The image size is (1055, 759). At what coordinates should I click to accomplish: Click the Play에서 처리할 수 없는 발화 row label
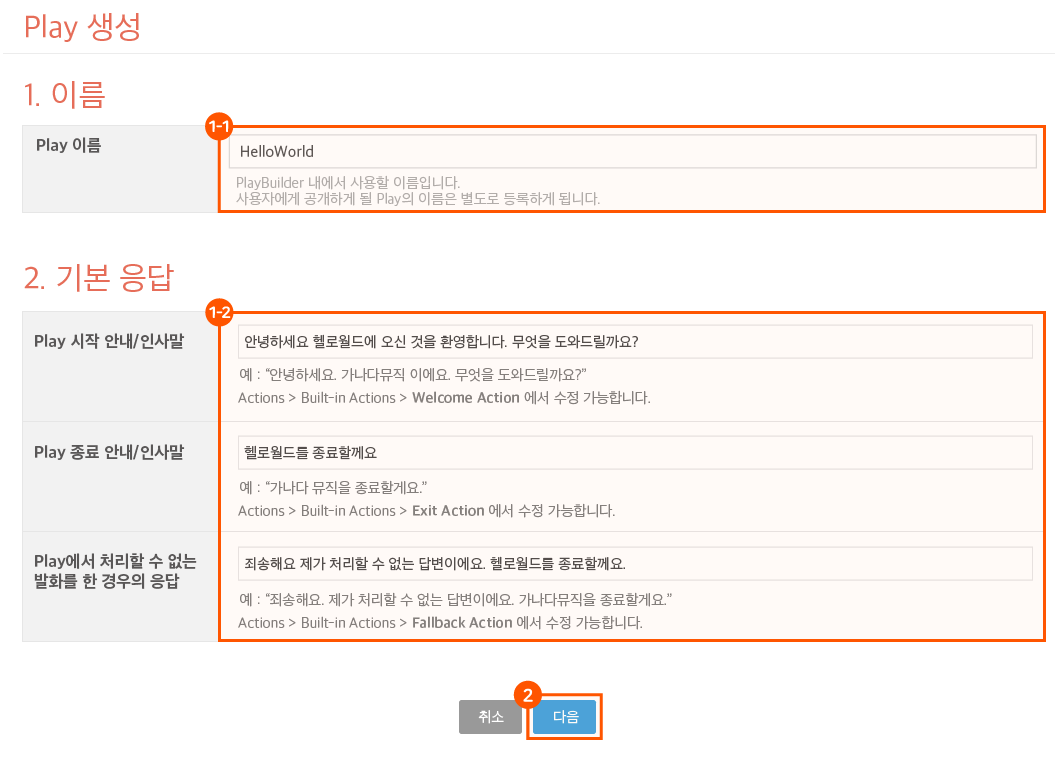pos(115,572)
